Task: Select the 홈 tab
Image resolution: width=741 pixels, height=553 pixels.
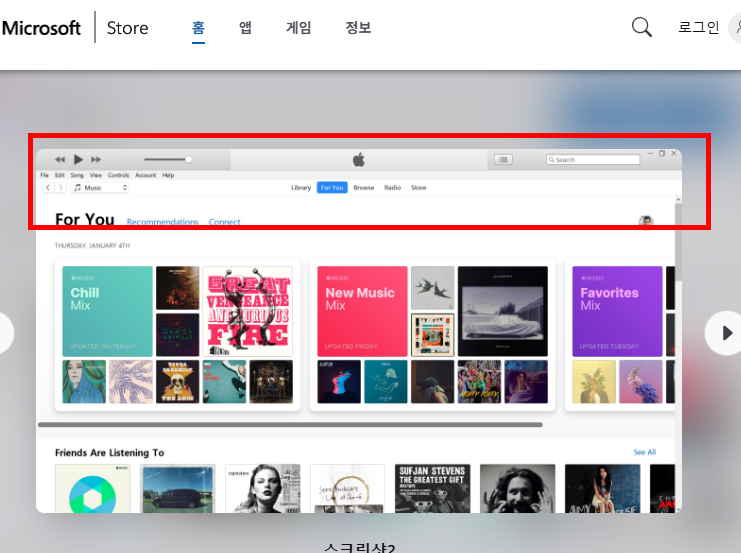Action: coord(198,27)
